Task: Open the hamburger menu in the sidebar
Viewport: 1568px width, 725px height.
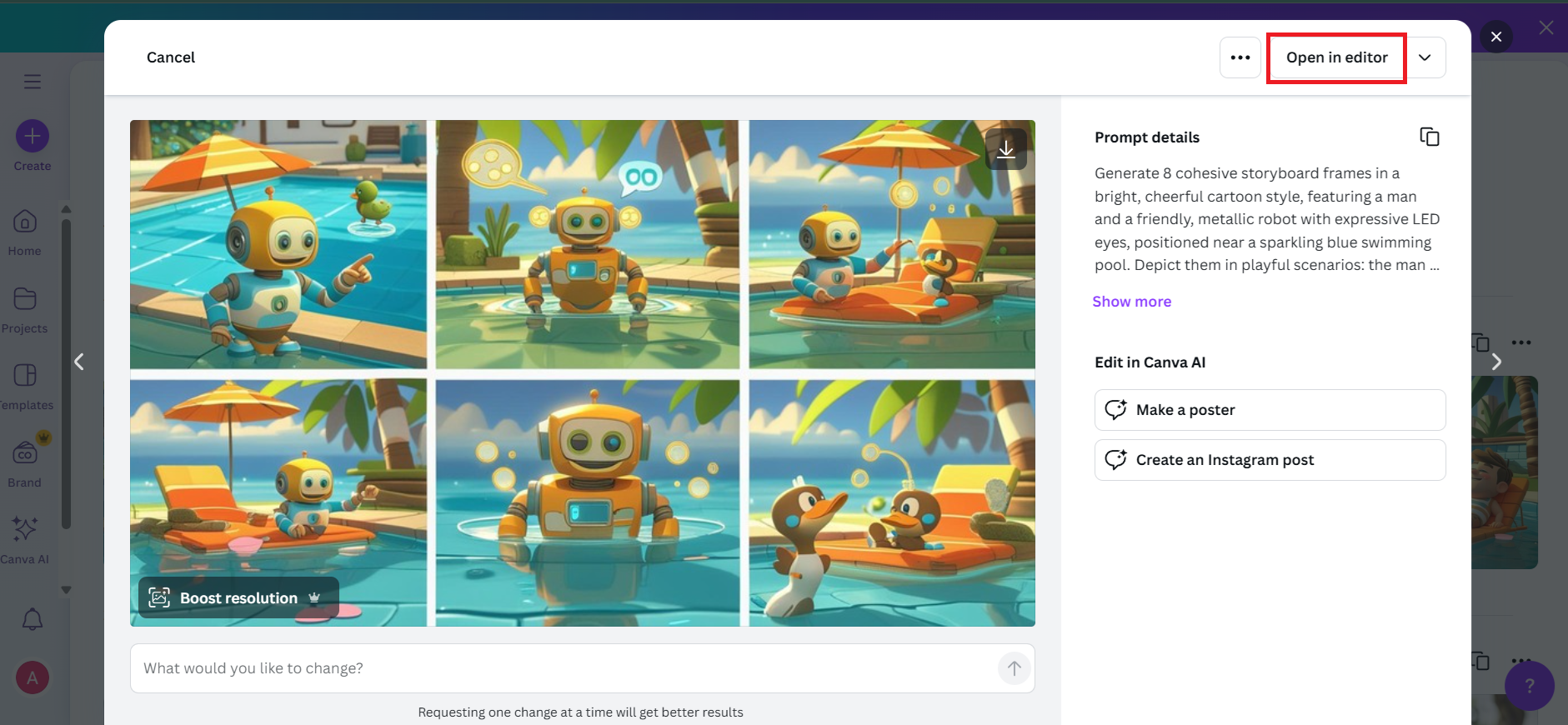Action: 33,81
